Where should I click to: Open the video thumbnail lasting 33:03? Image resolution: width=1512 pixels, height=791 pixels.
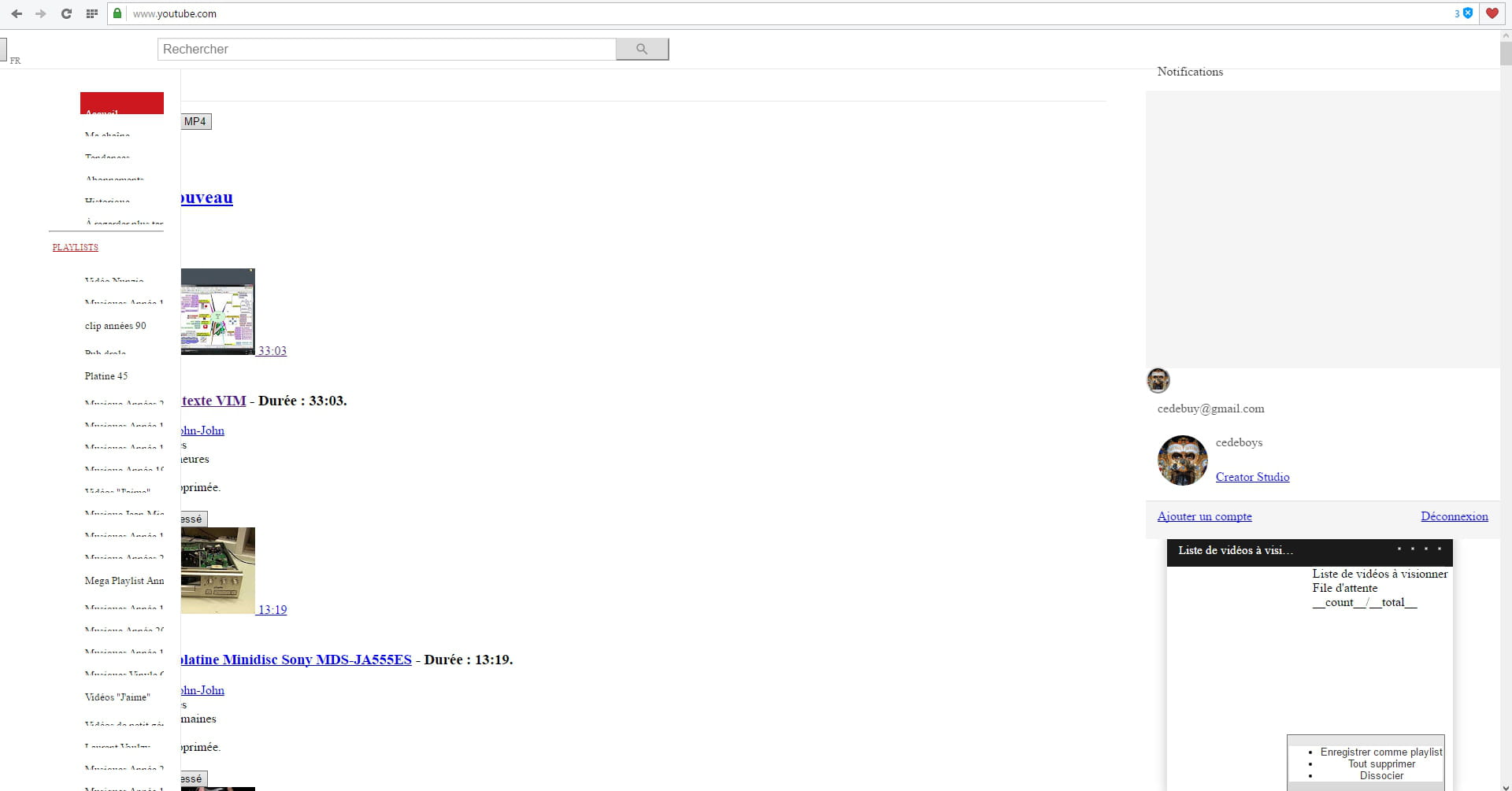coord(218,312)
